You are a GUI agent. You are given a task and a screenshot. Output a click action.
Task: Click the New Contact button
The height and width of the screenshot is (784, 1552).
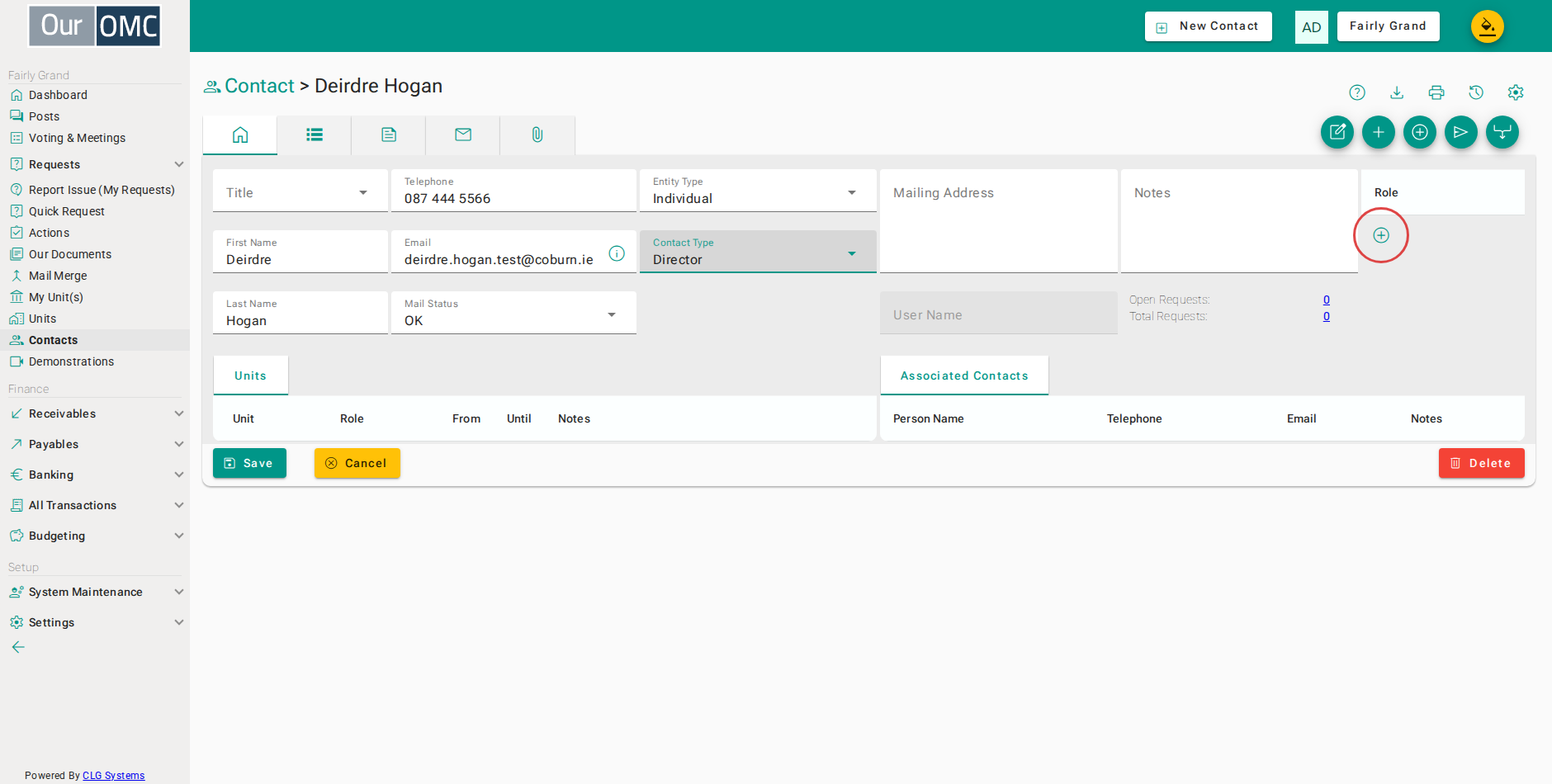[1209, 26]
